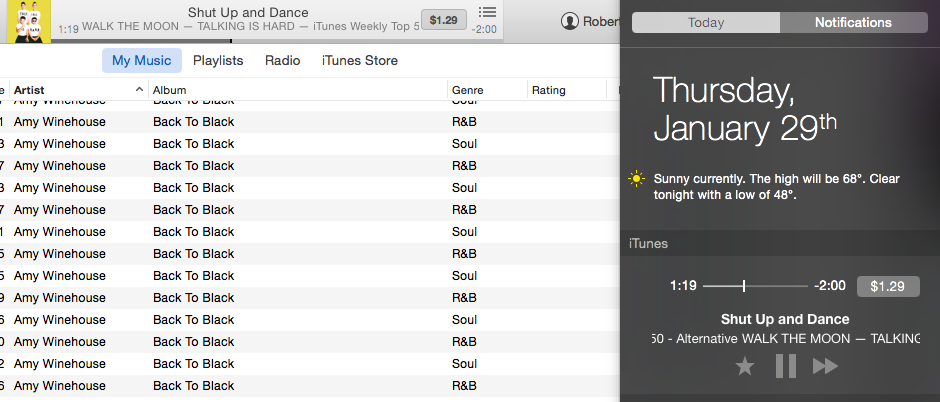Switch Notification Center to the Today tab
This screenshot has width=940, height=402.
(x=706, y=23)
